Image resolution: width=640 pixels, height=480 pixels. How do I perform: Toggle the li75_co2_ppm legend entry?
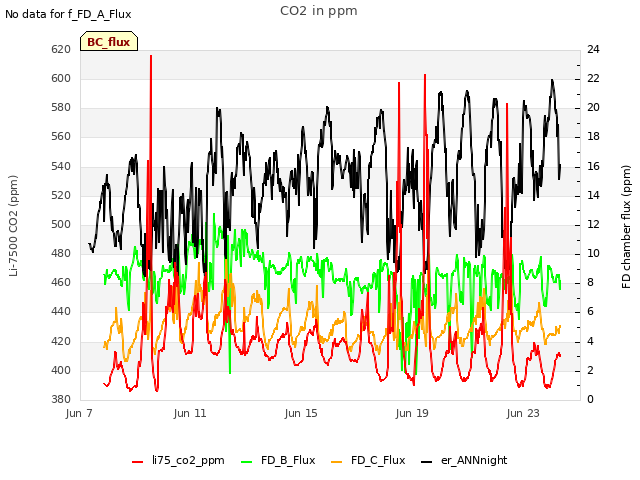pyautogui.click(x=178, y=460)
